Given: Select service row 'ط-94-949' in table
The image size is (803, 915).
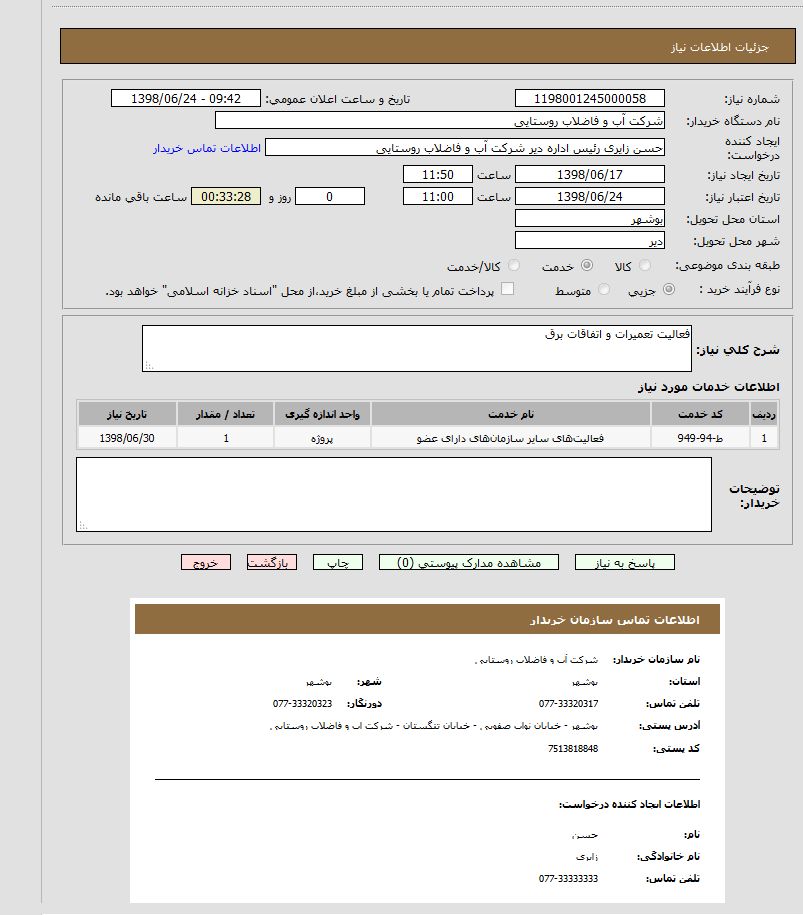Looking at the screenshot, I should tap(700, 438).
